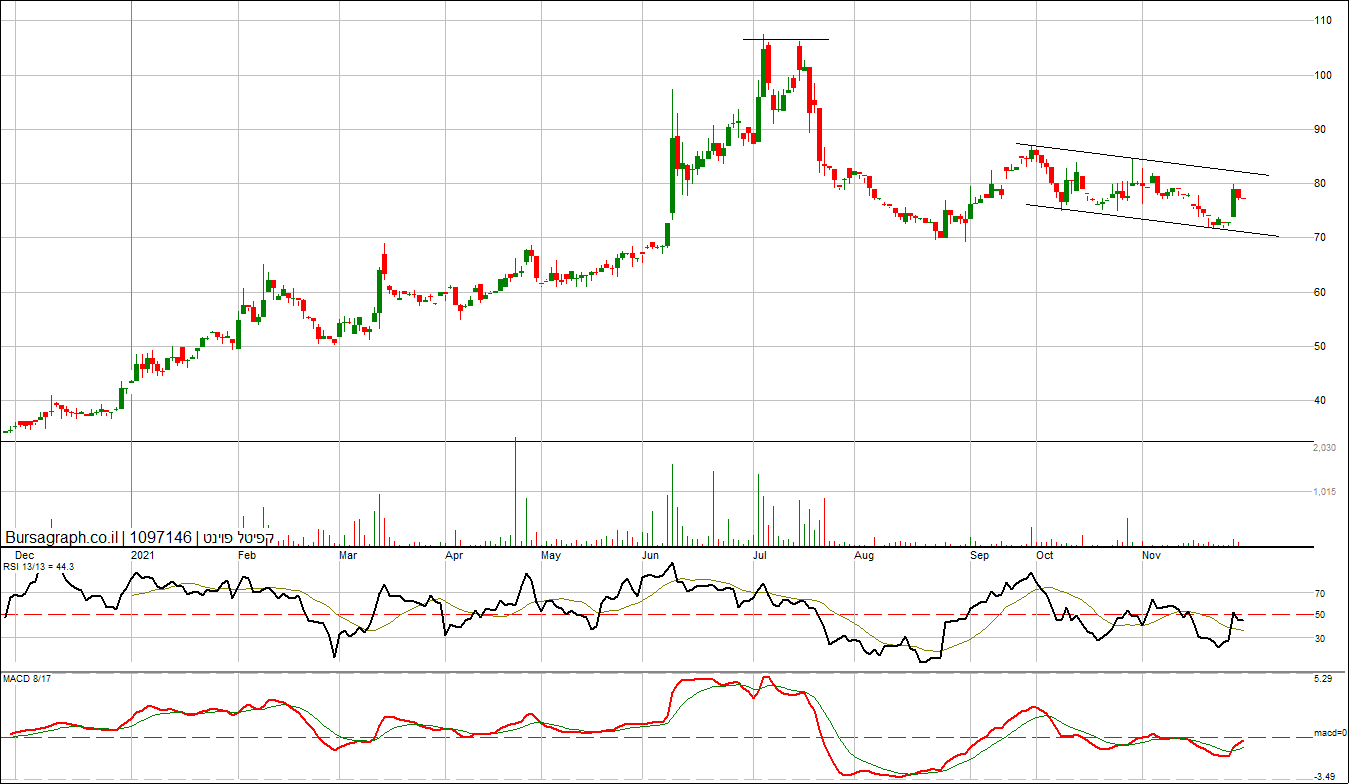The height and width of the screenshot is (784, 1349).
Task: Click the "Feb" month label
Action: [x=247, y=554]
